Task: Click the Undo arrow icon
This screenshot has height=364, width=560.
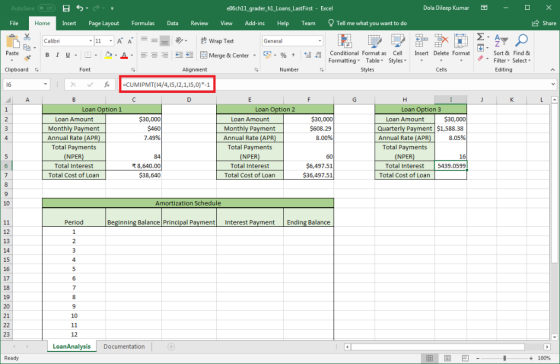Action: 80,8
